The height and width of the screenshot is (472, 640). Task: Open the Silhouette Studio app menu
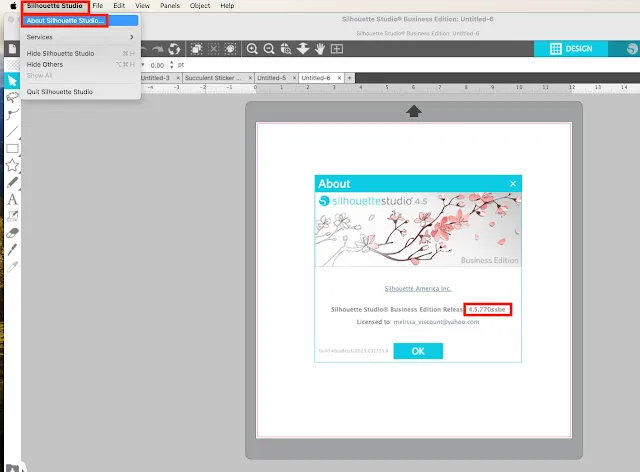[55, 6]
